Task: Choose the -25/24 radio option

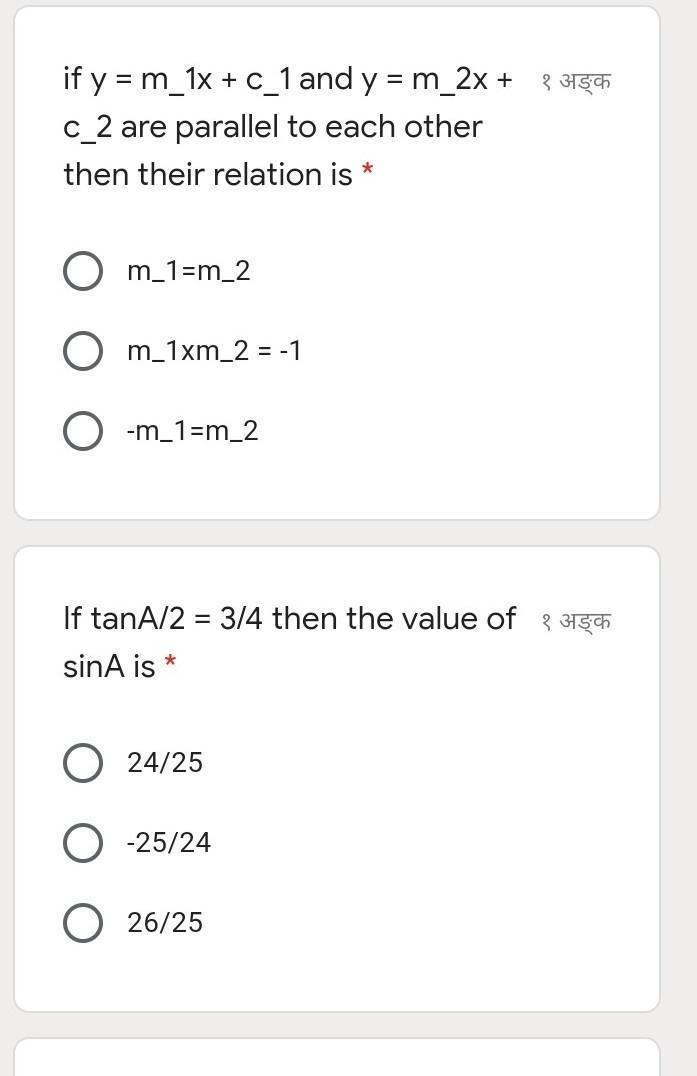Action: [82, 843]
